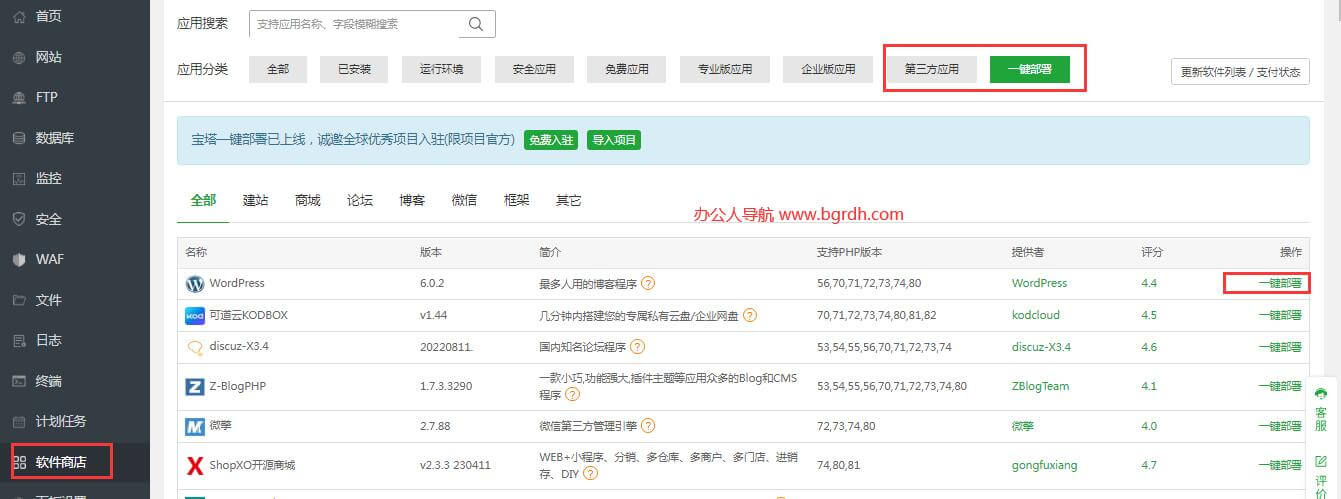
Task: Click the WordPress logo icon
Action: [195, 284]
